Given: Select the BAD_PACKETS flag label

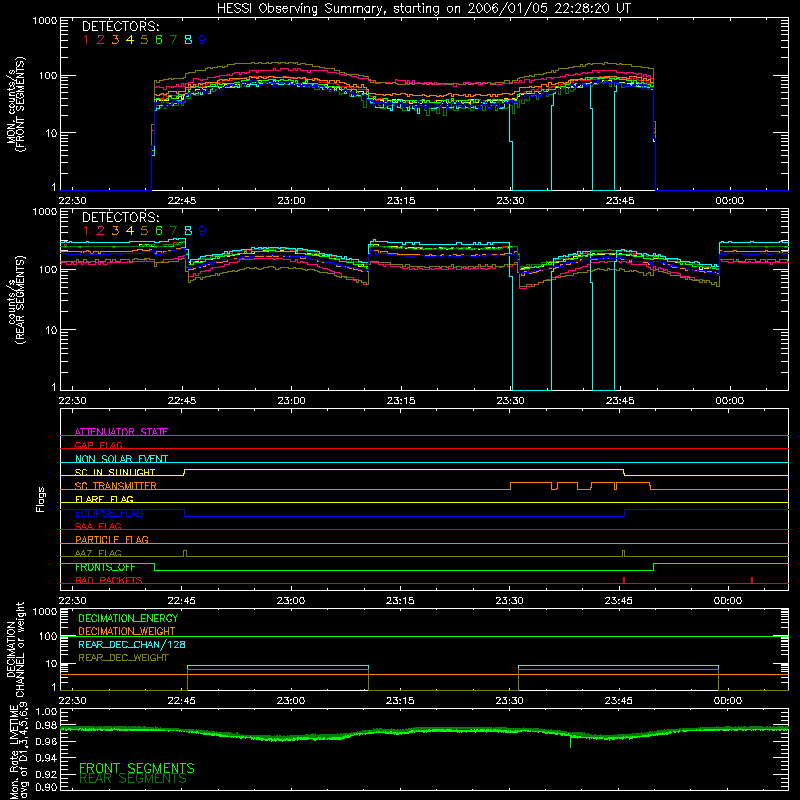Looking at the screenshot, I should [109, 580].
